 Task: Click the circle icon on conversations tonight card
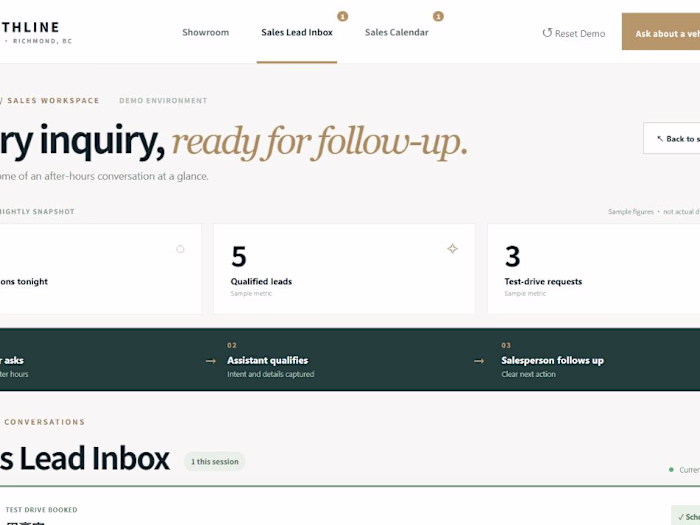click(x=180, y=249)
